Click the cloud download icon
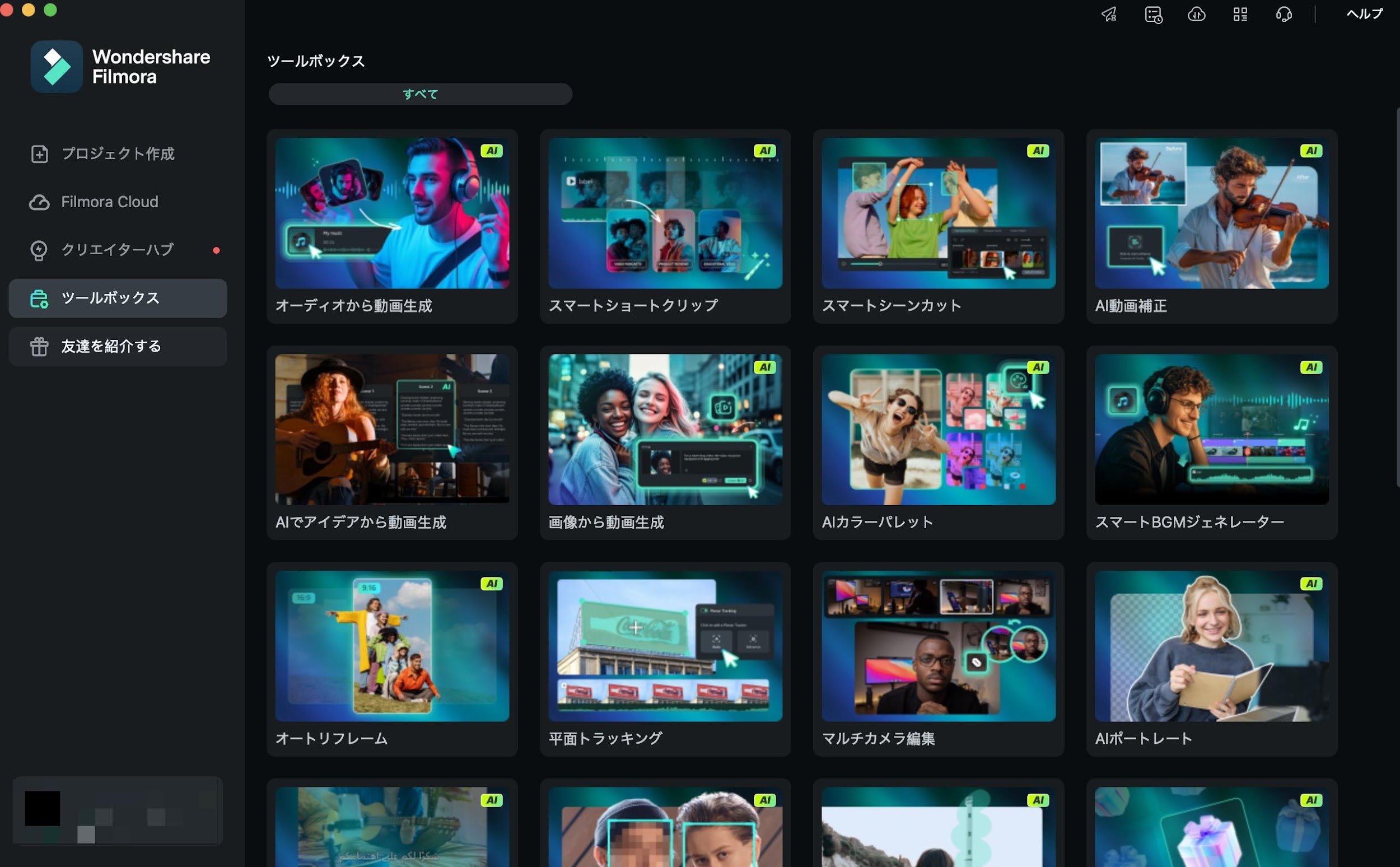Screen dimensions: 1400x867 point(1197,15)
